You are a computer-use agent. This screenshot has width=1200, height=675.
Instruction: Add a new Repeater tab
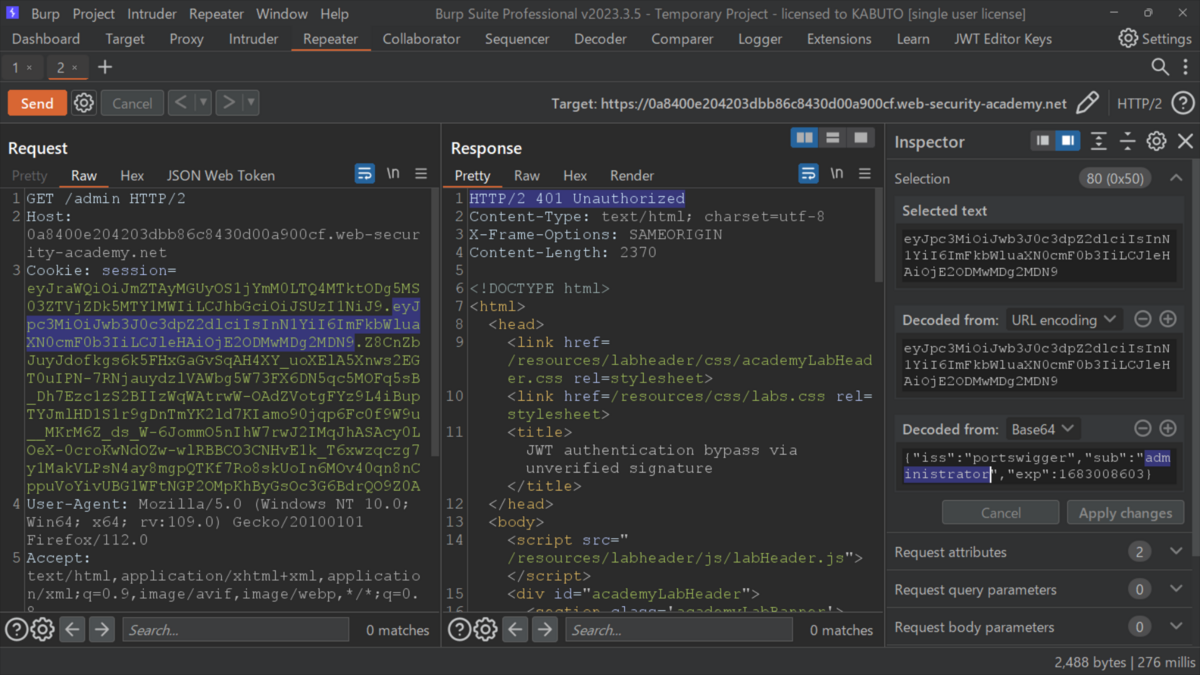point(105,67)
